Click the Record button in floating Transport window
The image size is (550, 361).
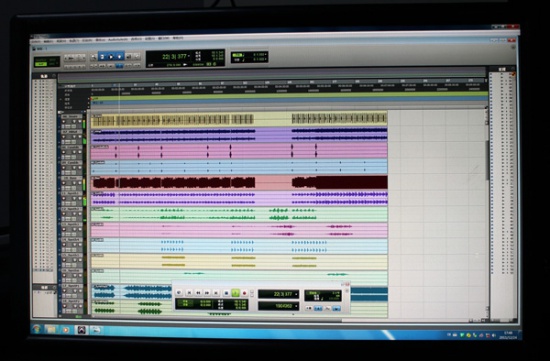[244, 293]
